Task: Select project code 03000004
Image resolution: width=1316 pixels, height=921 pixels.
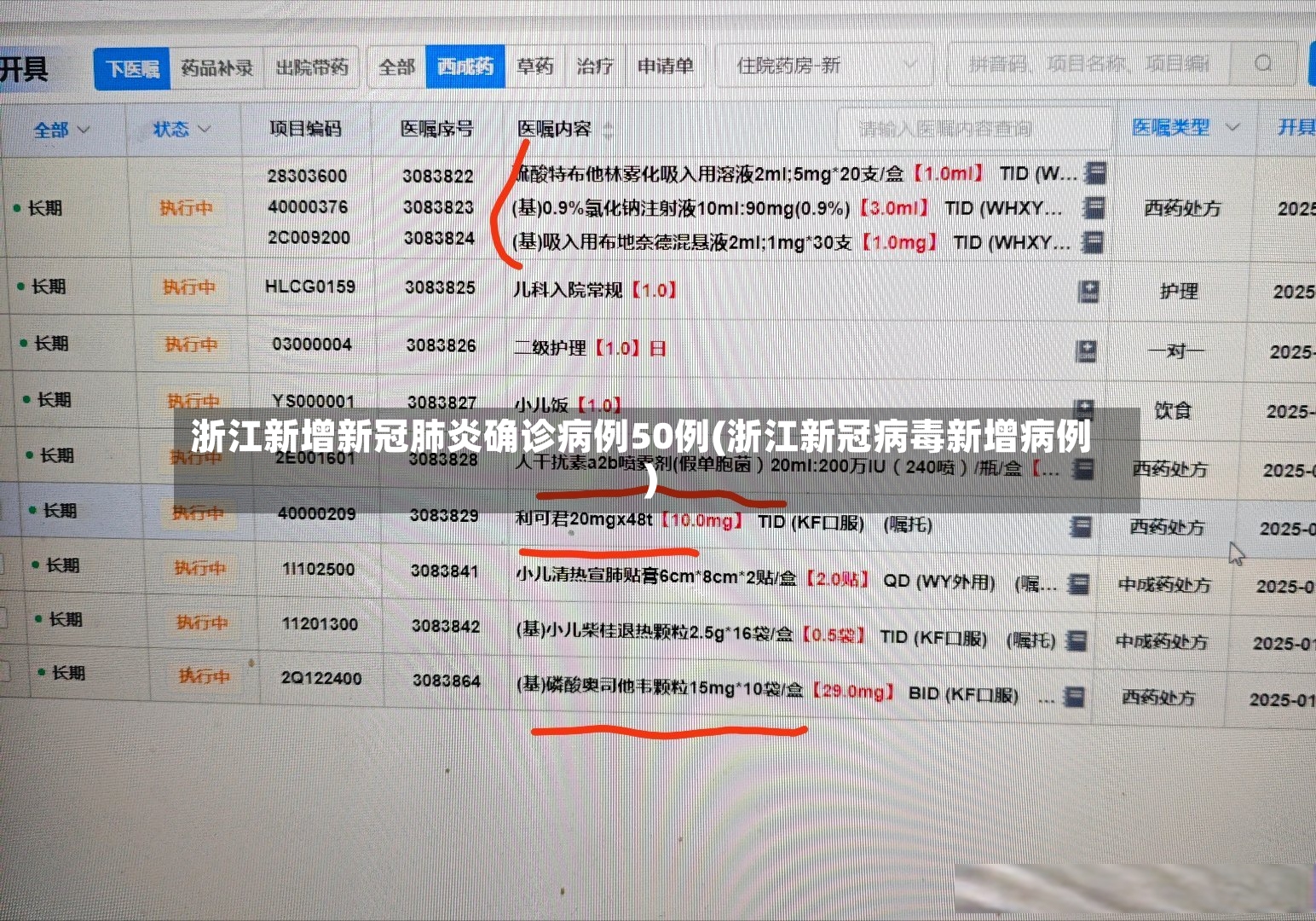Action: pos(312,344)
